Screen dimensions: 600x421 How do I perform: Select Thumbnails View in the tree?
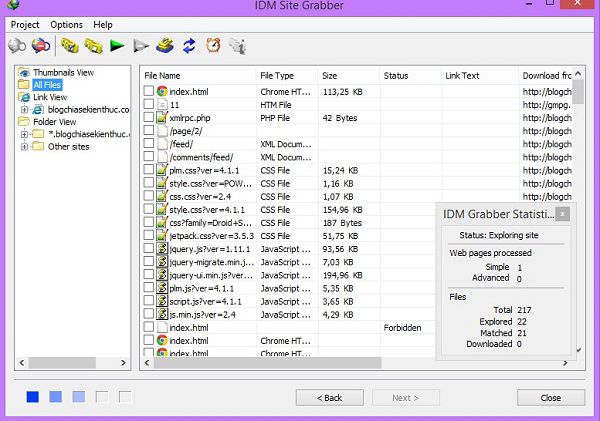tap(63, 72)
